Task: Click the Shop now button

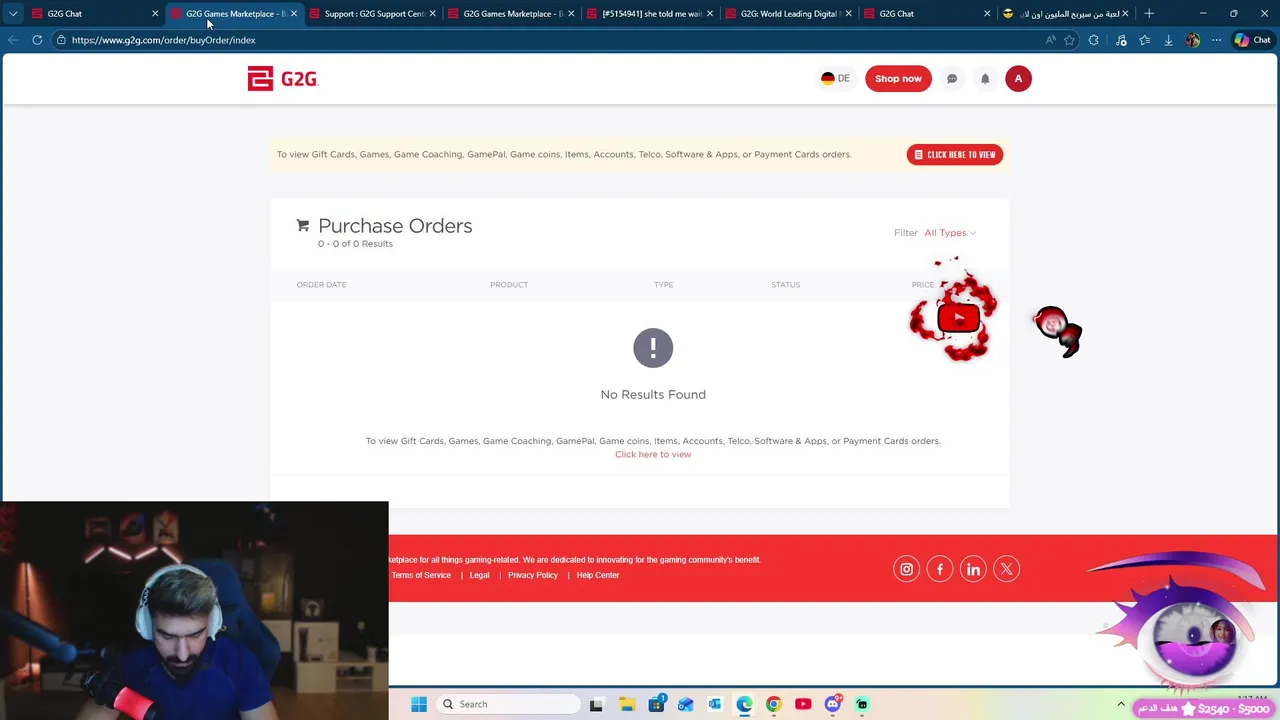Action: pyautogui.click(x=898, y=79)
